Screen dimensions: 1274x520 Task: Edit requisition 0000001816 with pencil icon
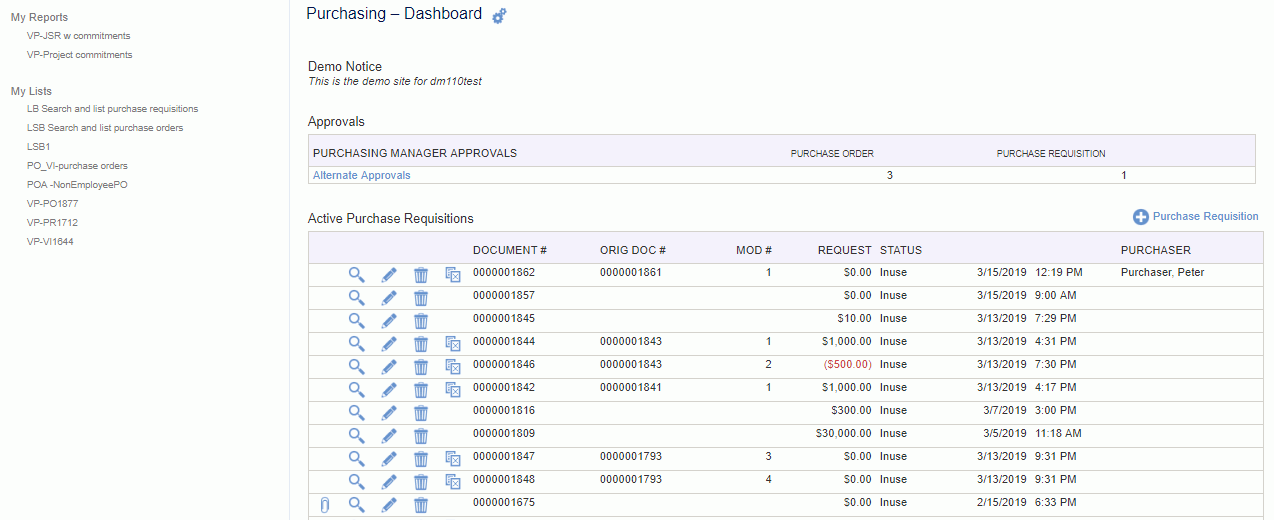pos(389,412)
